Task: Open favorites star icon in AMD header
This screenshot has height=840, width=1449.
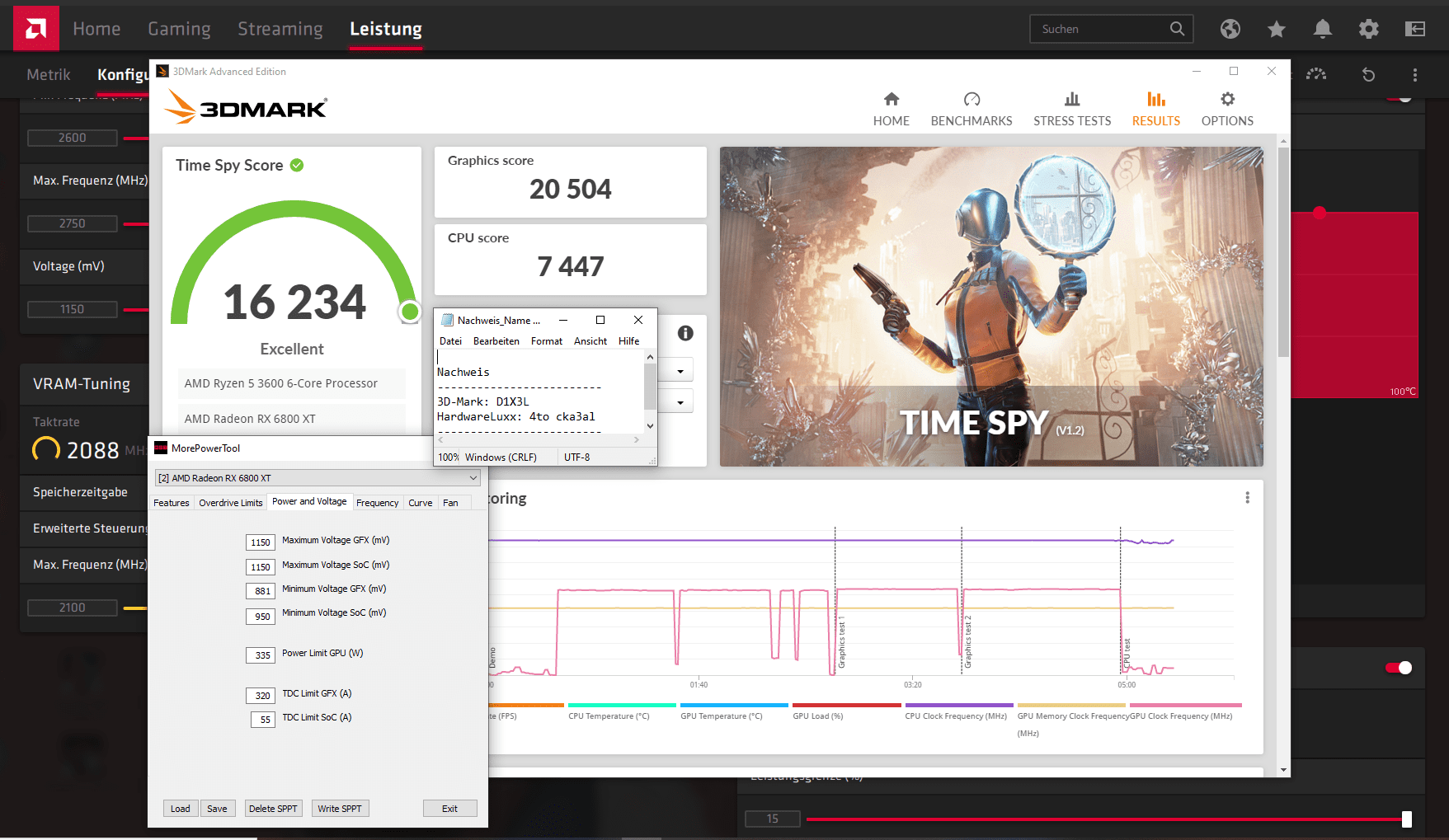Action: 1276,29
